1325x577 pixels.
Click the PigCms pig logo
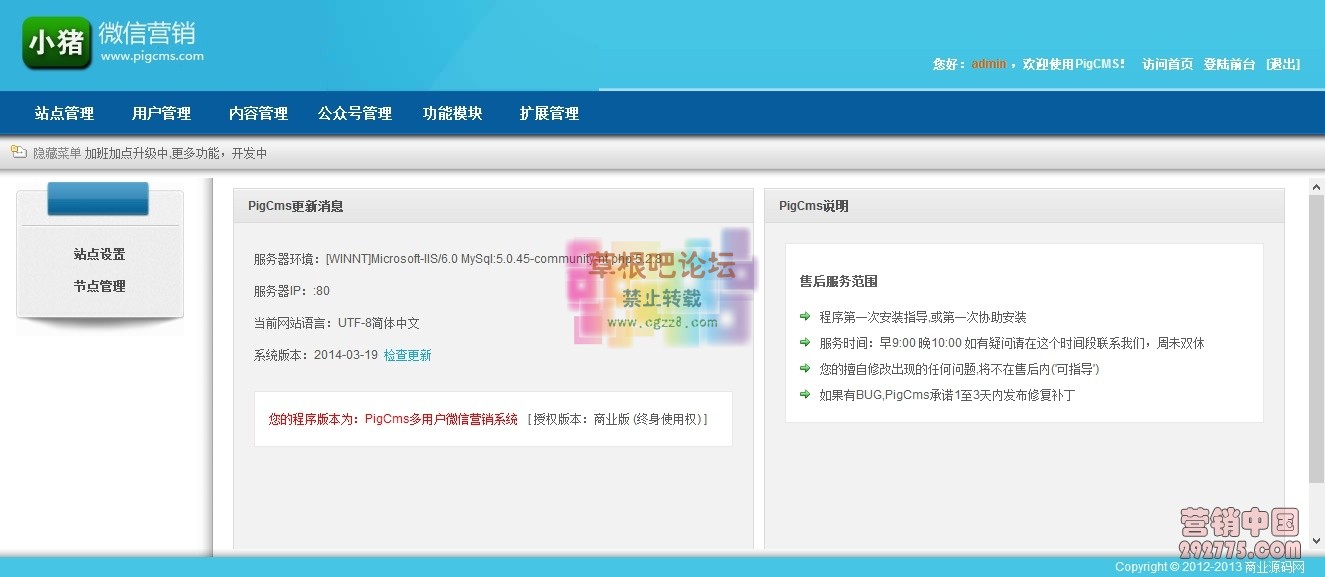click(56, 43)
